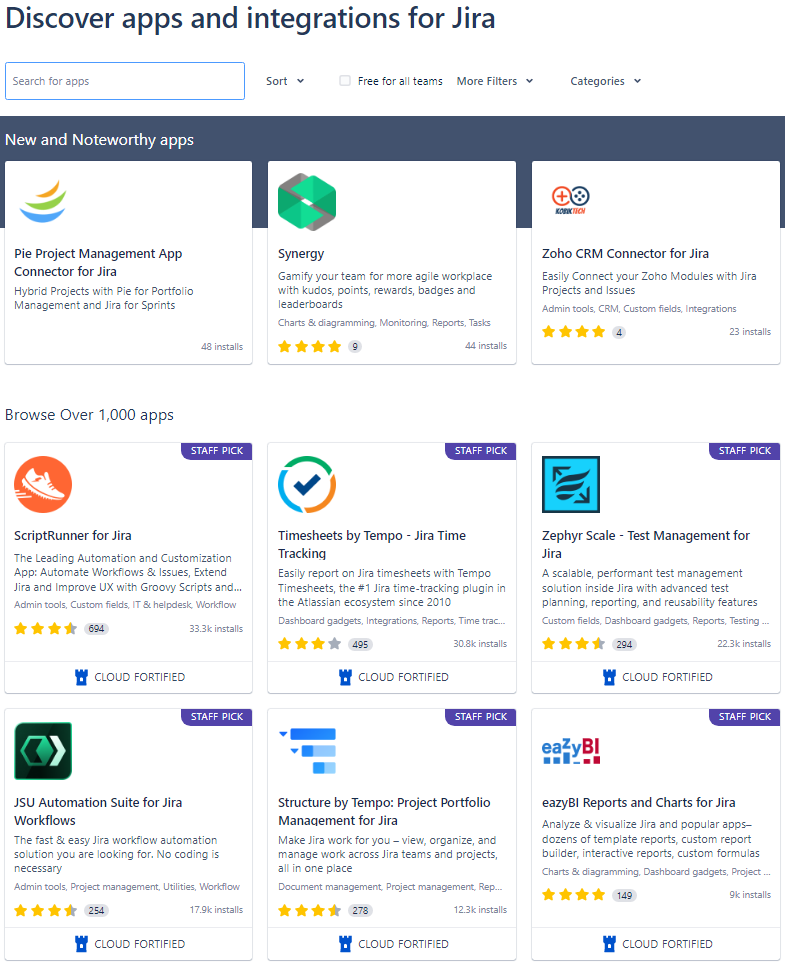The image size is (785, 965).
Task: Click Cloud Fortified castle icon under Zephyr Scale
Action: pos(609,677)
